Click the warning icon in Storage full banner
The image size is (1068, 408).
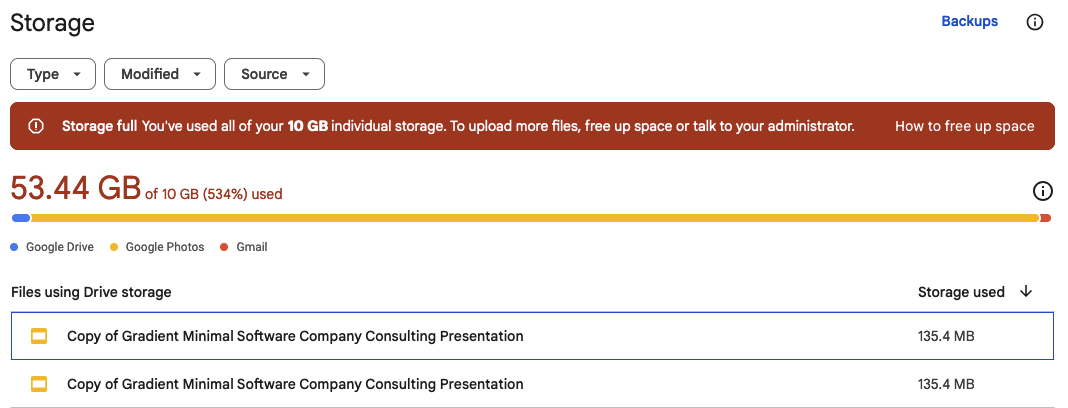36,126
